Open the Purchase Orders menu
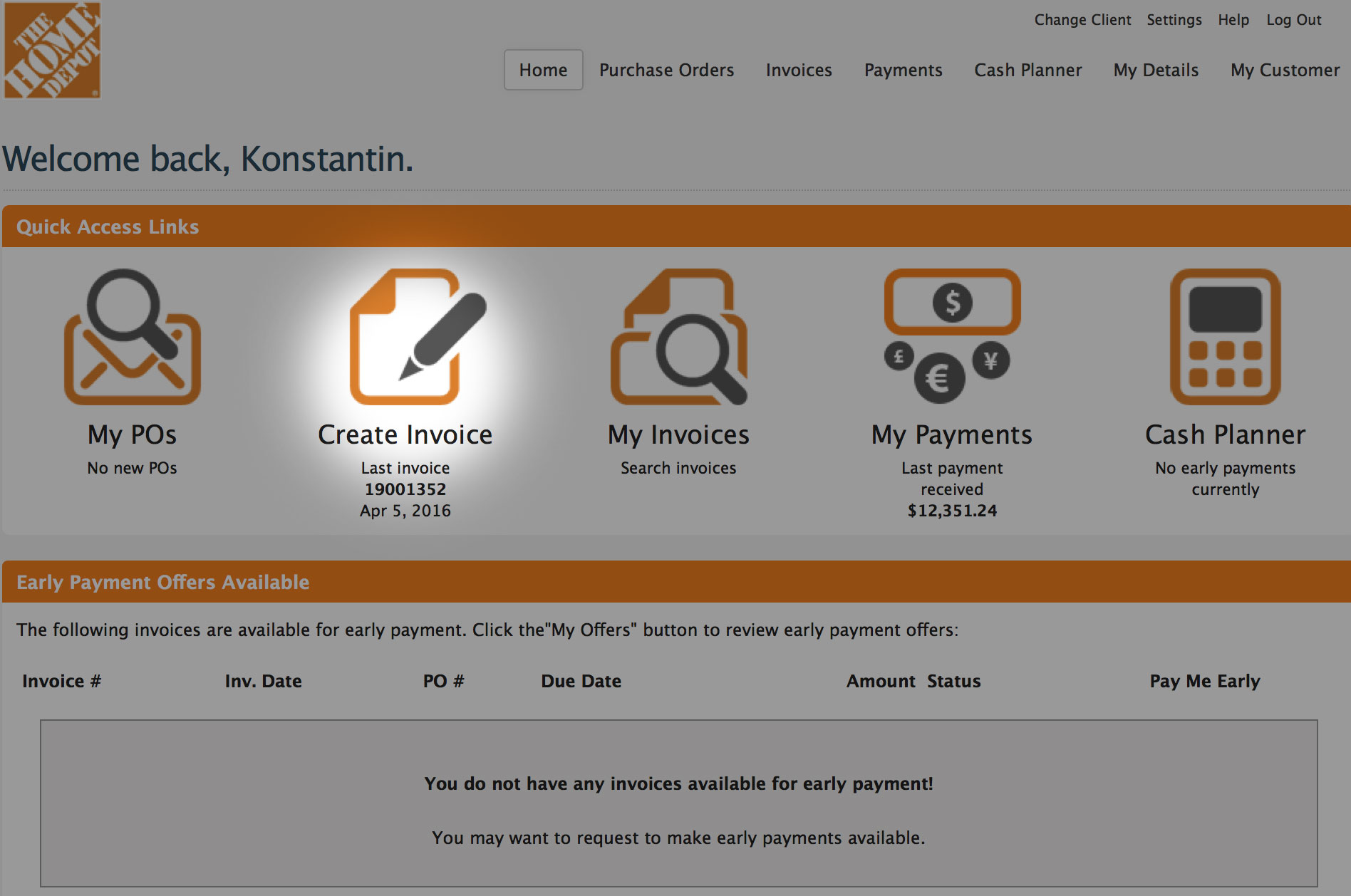Screen dimensions: 1351x896 (666, 70)
